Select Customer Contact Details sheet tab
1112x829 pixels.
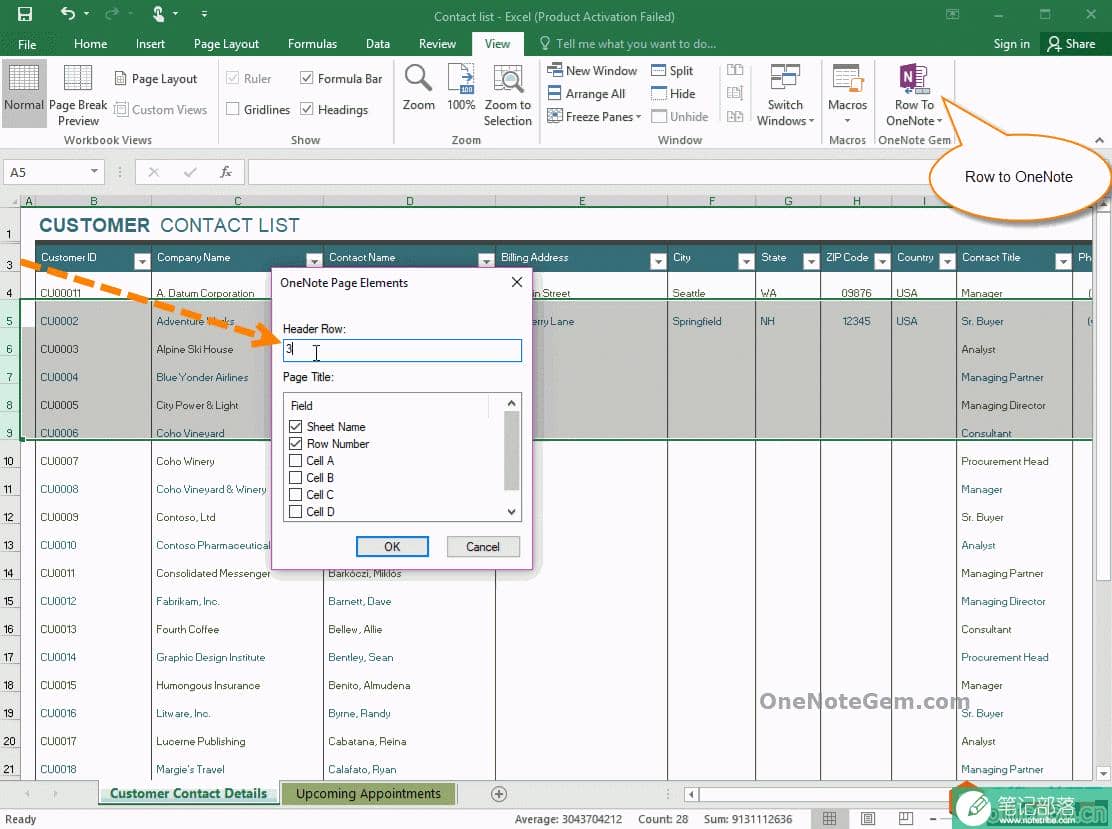click(188, 794)
